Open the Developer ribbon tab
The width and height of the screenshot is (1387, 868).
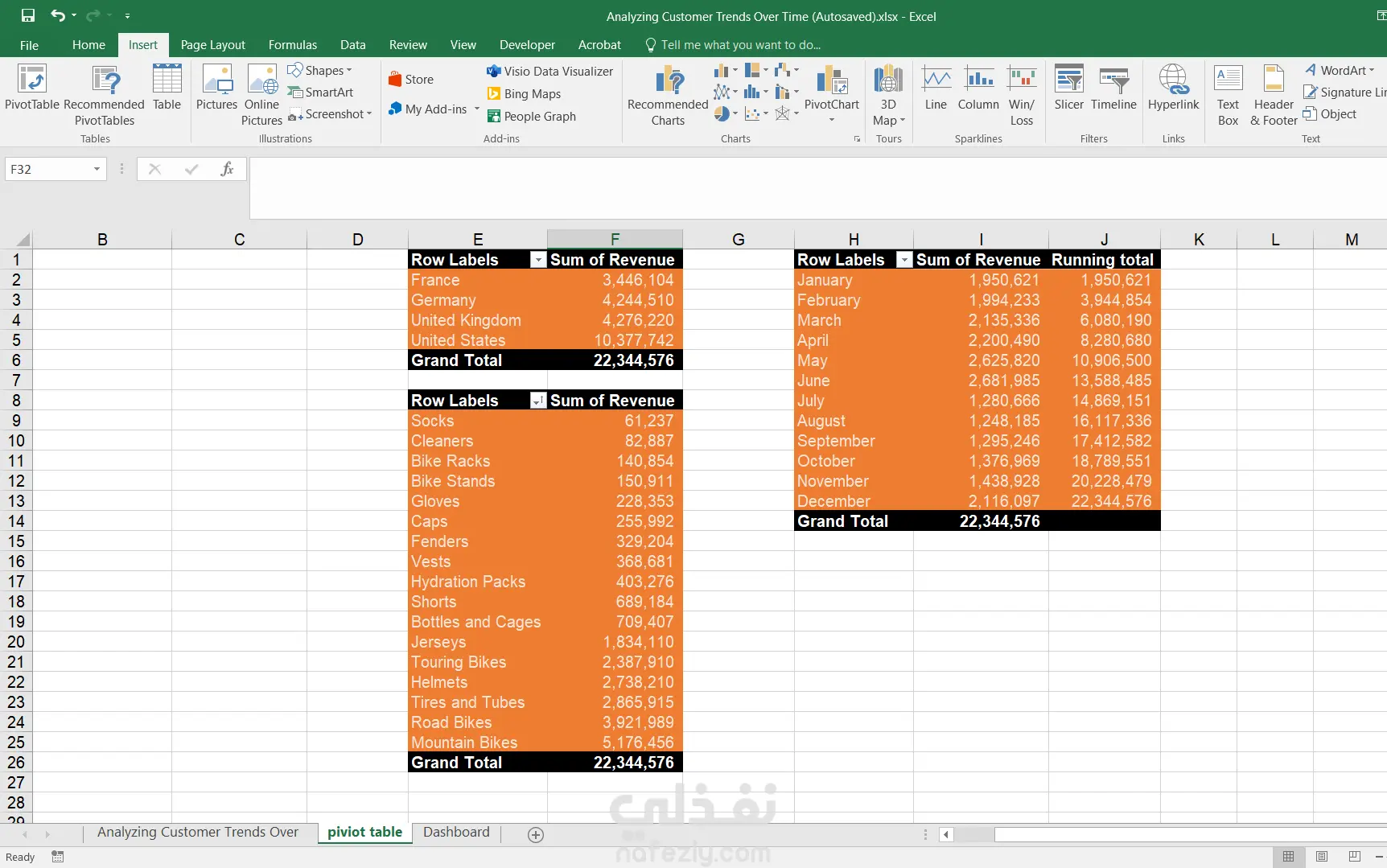click(527, 45)
